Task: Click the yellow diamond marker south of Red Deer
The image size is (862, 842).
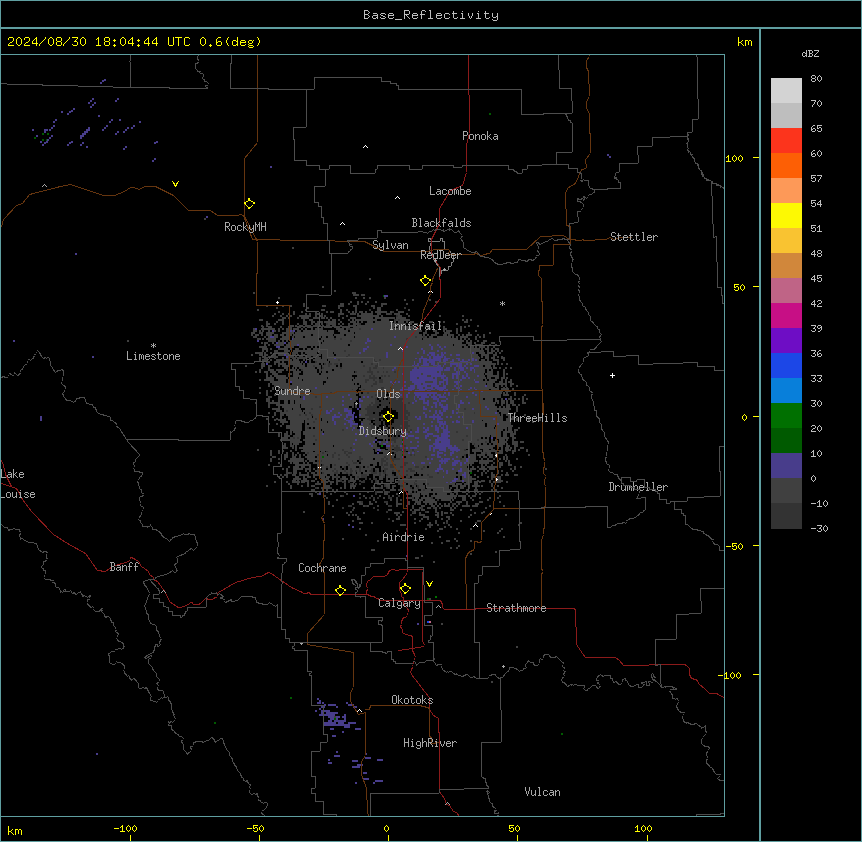Action: coord(425,281)
